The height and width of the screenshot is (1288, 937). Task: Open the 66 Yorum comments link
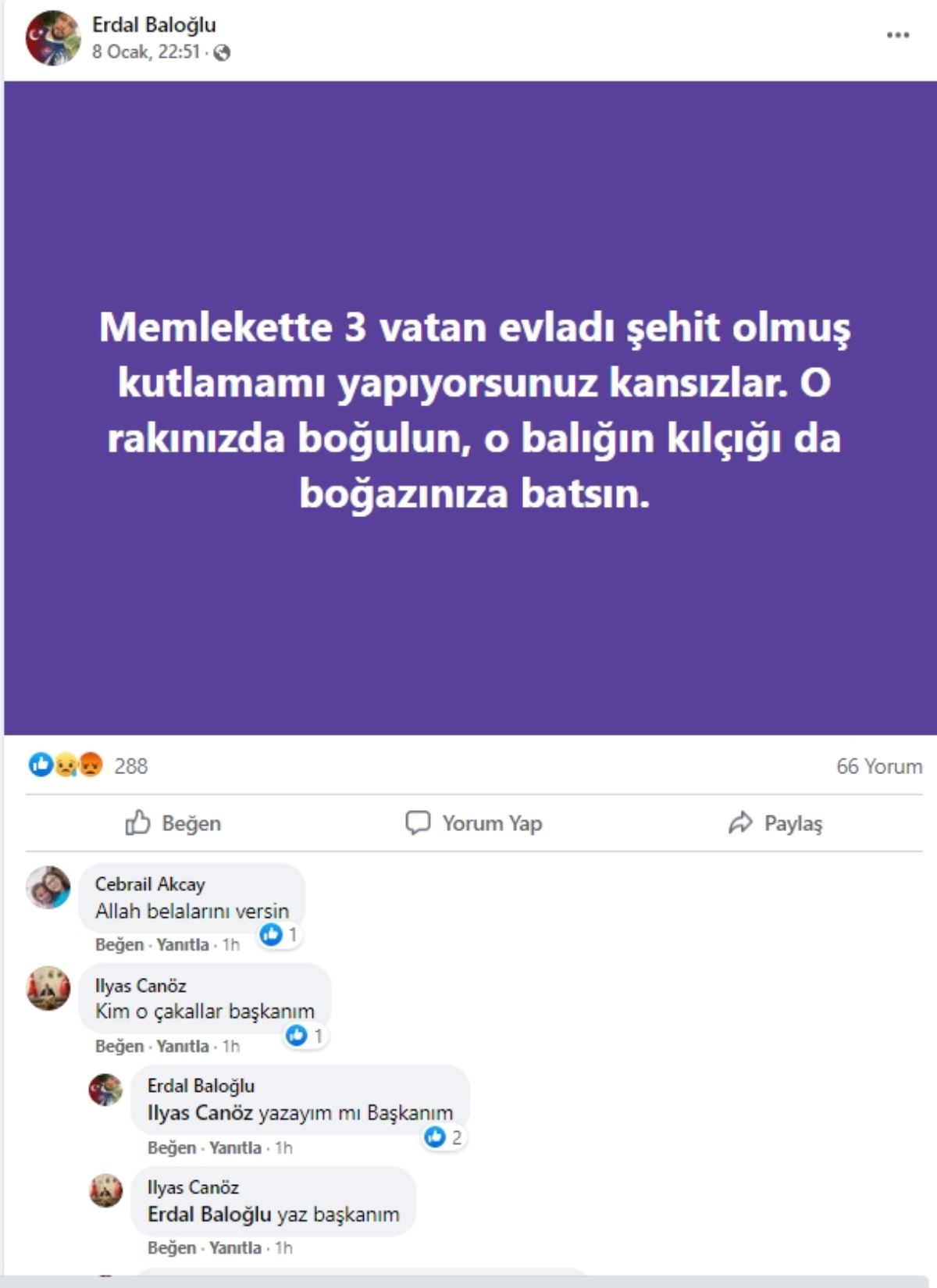tap(878, 766)
